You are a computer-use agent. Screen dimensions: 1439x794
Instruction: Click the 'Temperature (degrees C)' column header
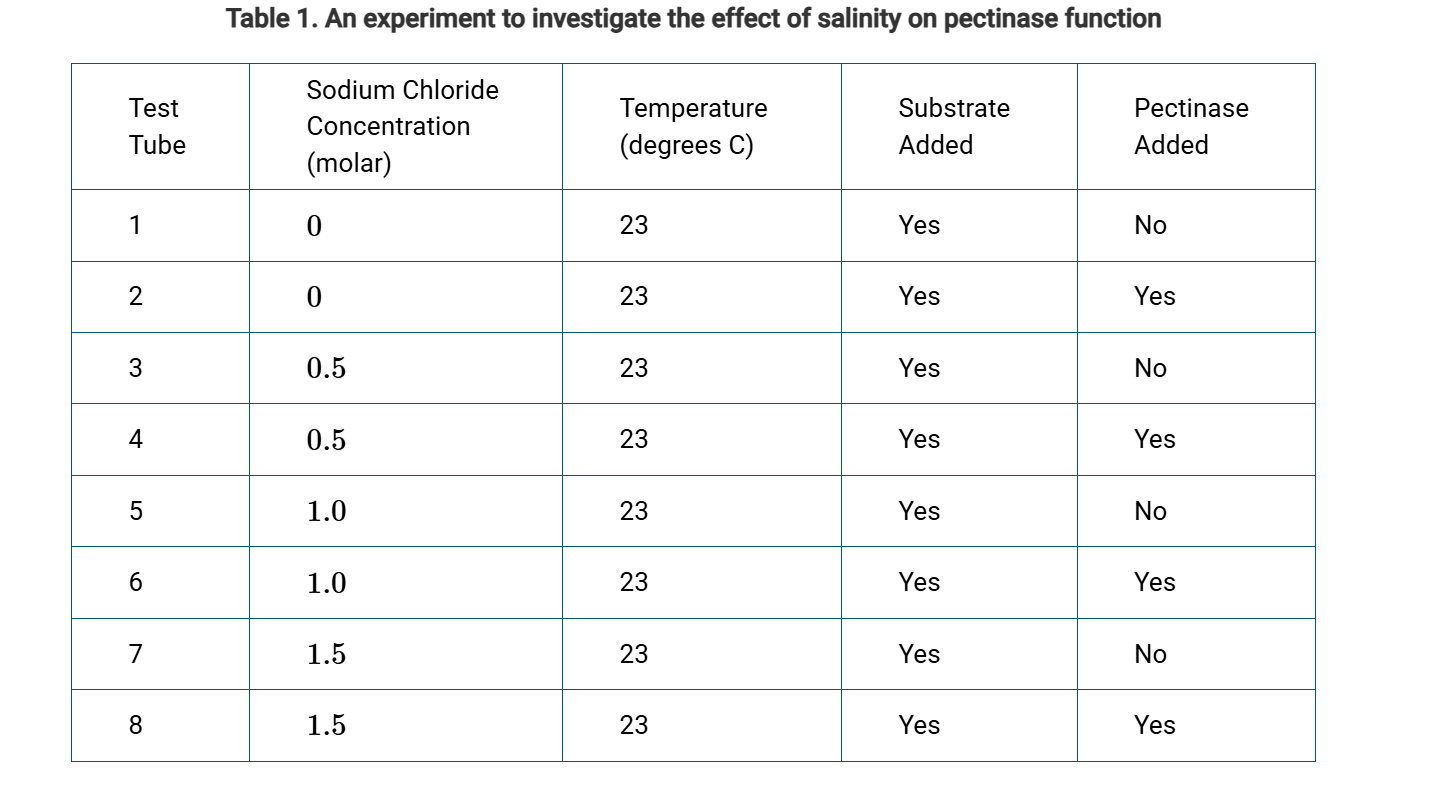693,127
